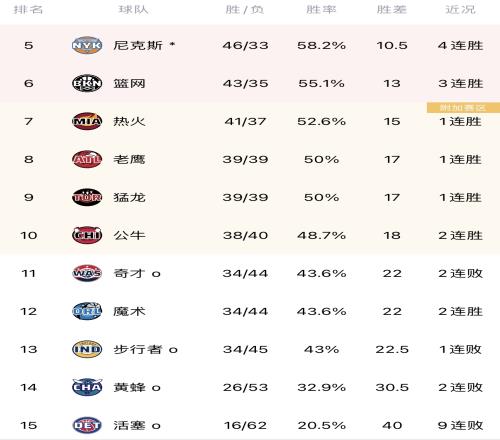Click the Pacers IND team logo

pyautogui.click(x=87, y=349)
